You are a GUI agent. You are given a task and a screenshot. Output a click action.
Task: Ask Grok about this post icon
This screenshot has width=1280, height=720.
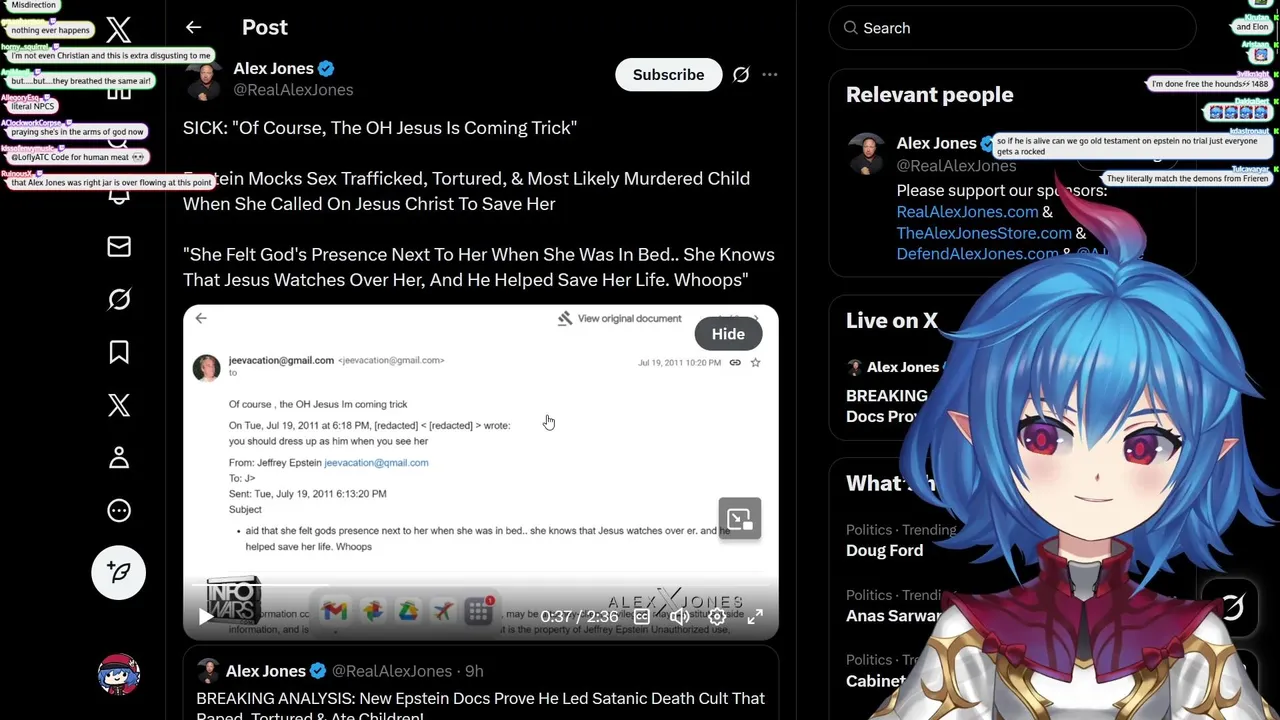tap(741, 75)
